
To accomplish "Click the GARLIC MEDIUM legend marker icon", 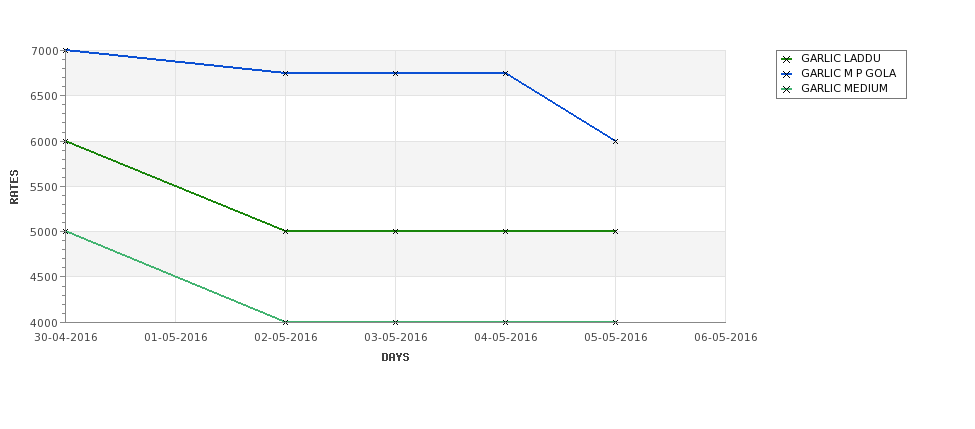I will point(787,89).
